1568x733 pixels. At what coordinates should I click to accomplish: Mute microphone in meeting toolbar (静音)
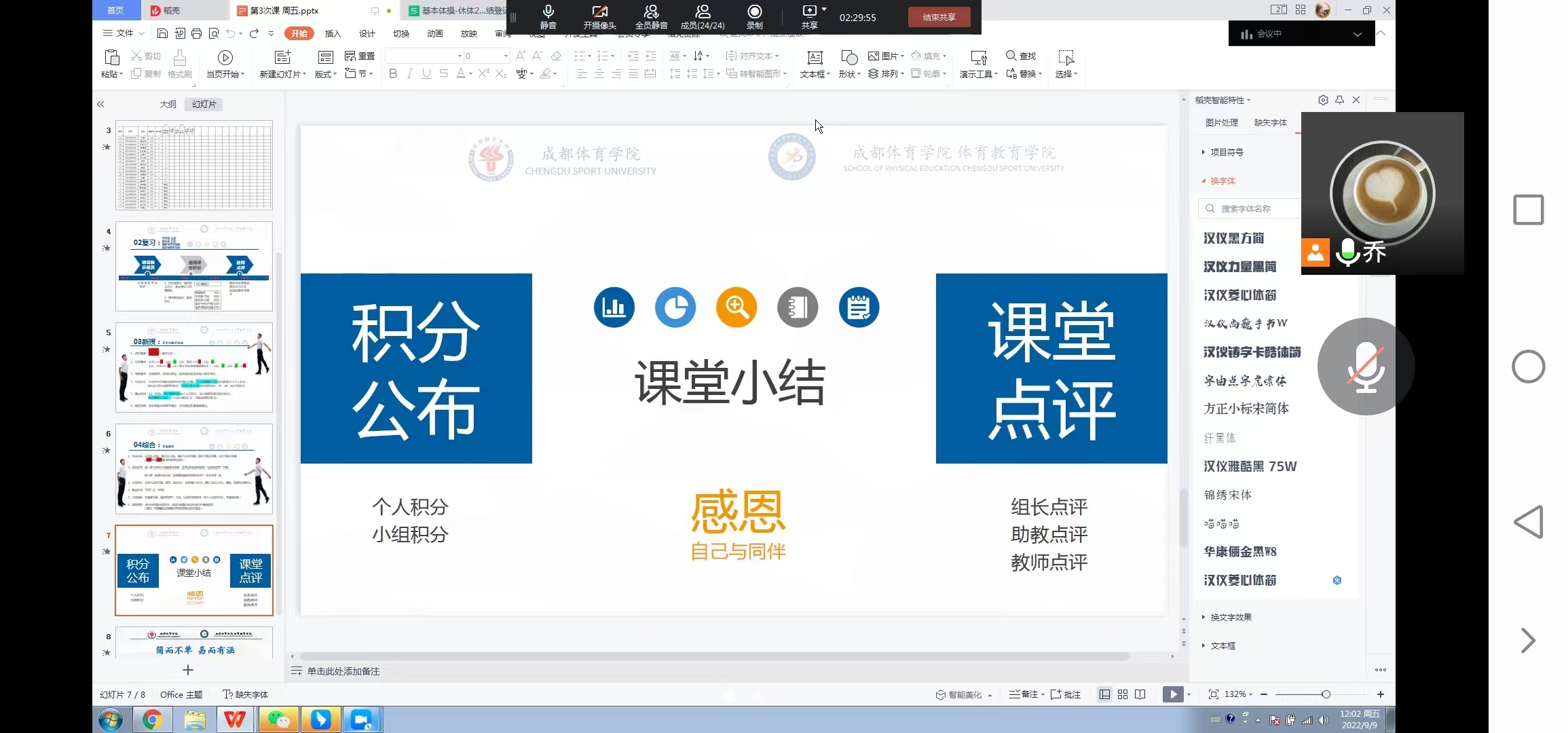click(548, 17)
